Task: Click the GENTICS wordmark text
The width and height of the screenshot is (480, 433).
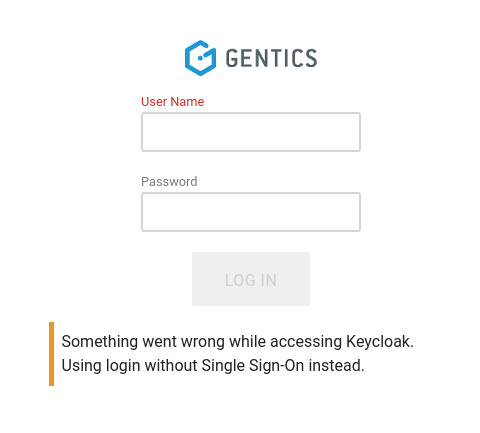Action: tap(271, 58)
